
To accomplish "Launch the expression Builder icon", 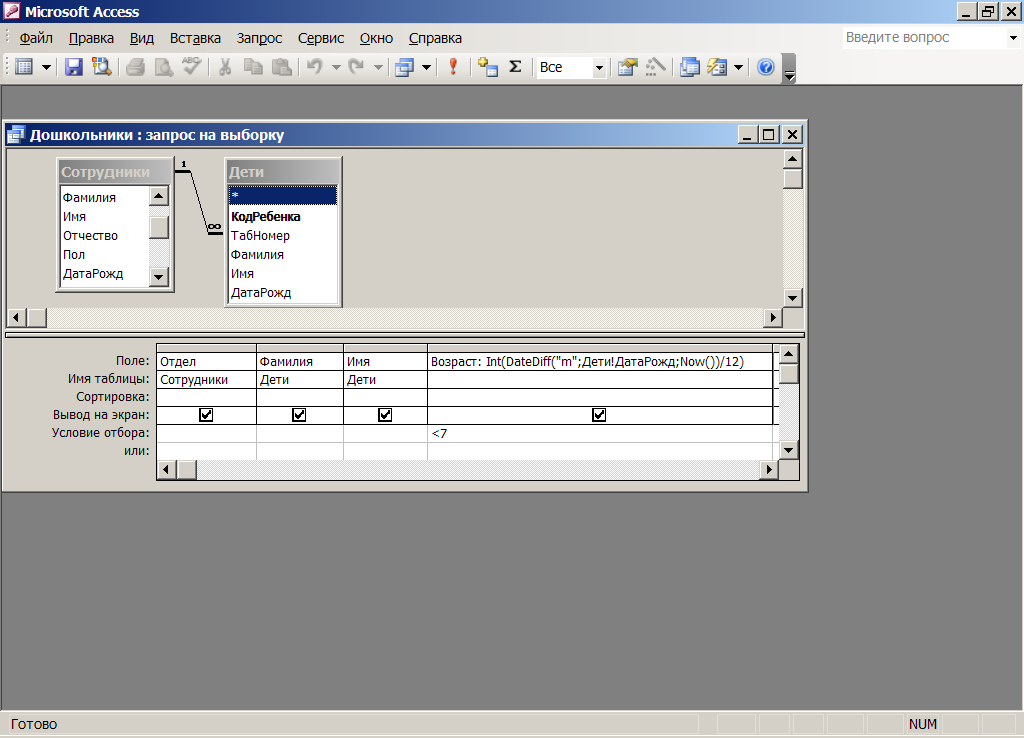I will pyautogui.click(x=655, y=67).
